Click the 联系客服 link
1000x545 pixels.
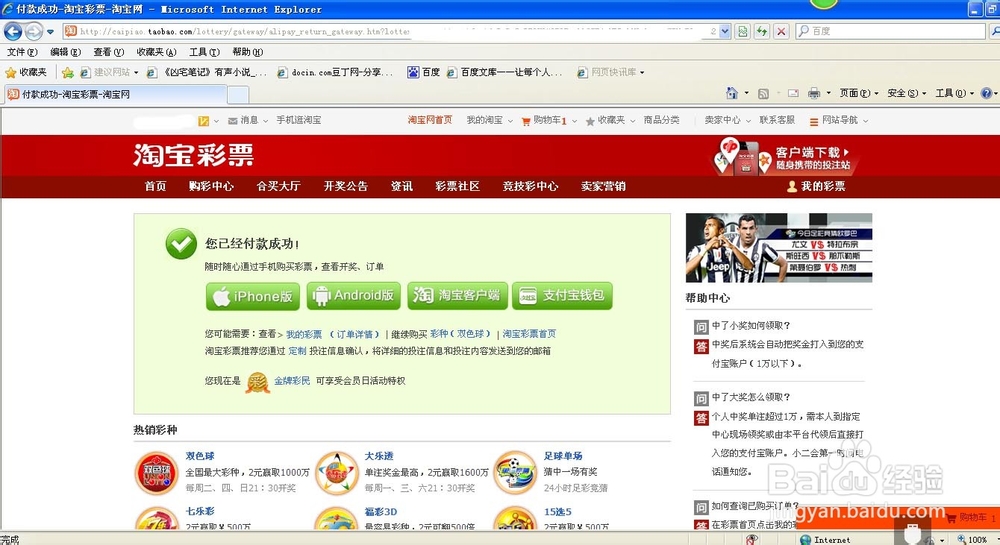click(777, 120)
